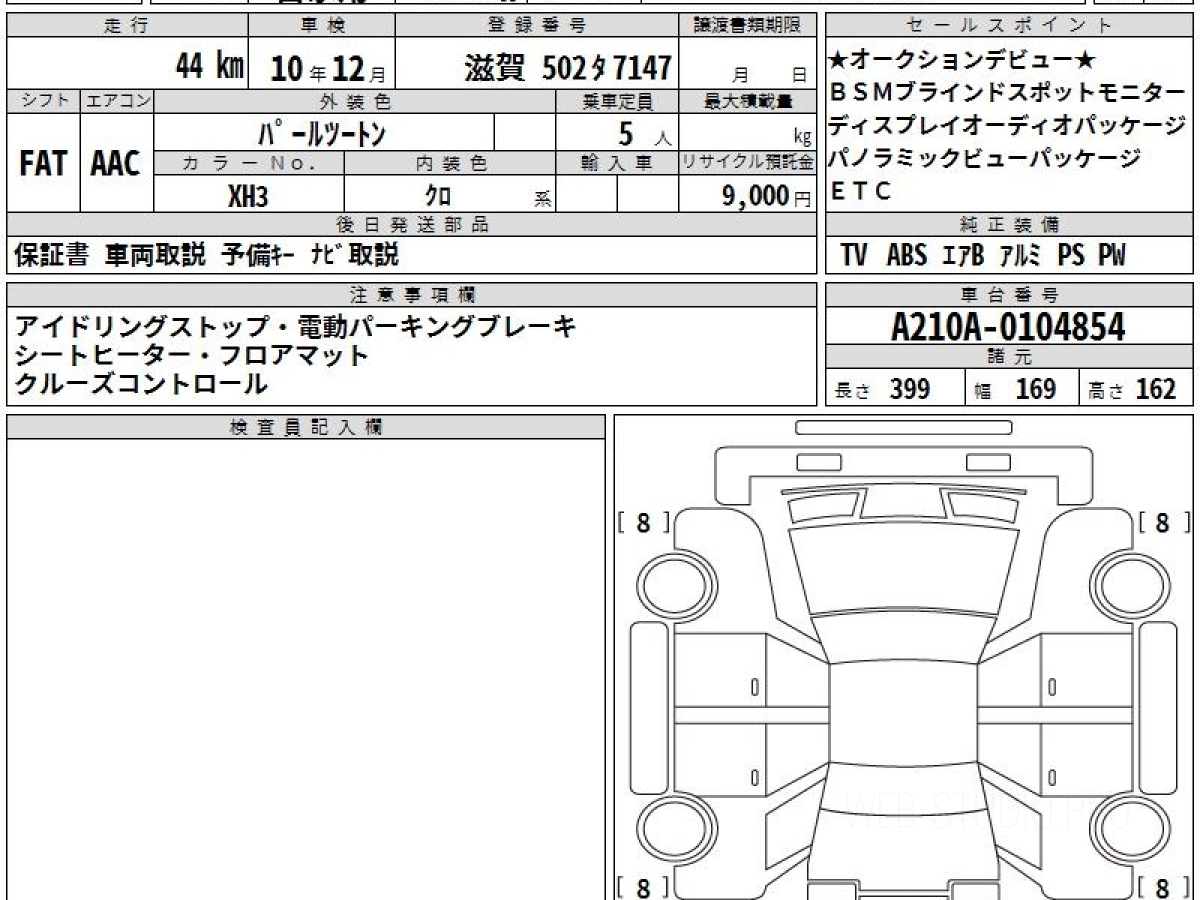Screen dimensions: 1200x900
Task: Click the 諸元 header
Action: coord(1009,357)
